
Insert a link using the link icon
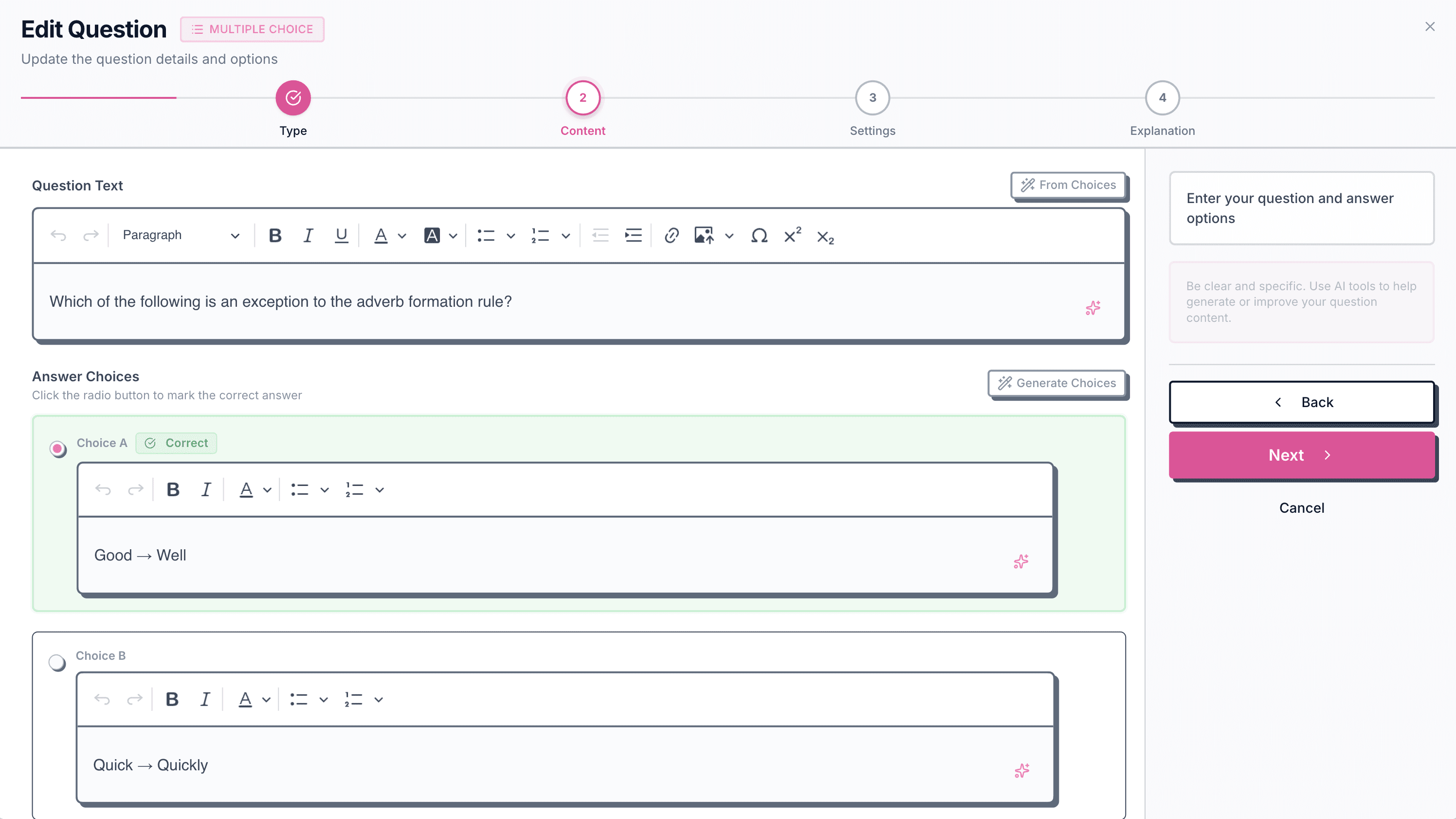point(671,235)
